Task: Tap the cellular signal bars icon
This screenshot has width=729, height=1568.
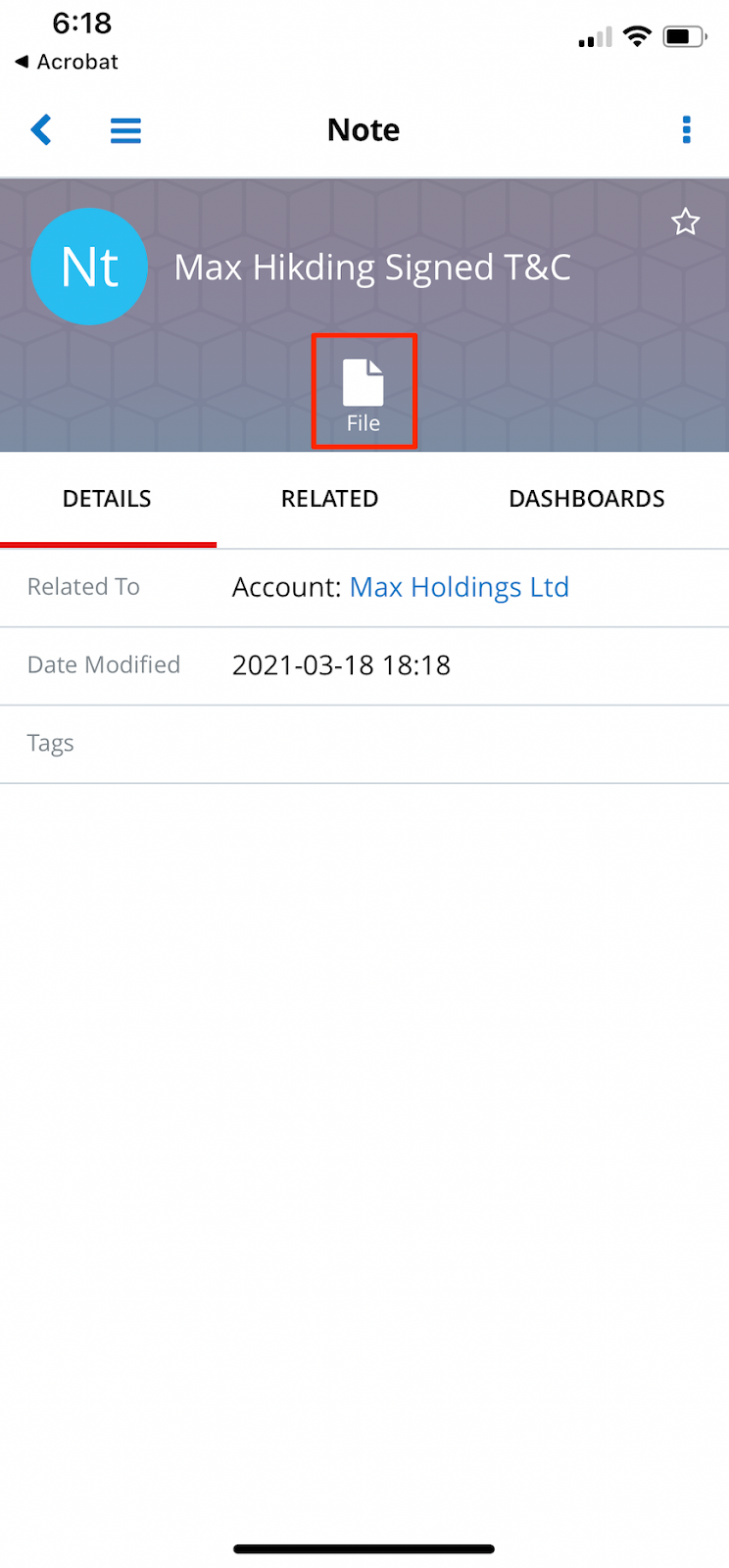Action: click(x=595, y=38)
